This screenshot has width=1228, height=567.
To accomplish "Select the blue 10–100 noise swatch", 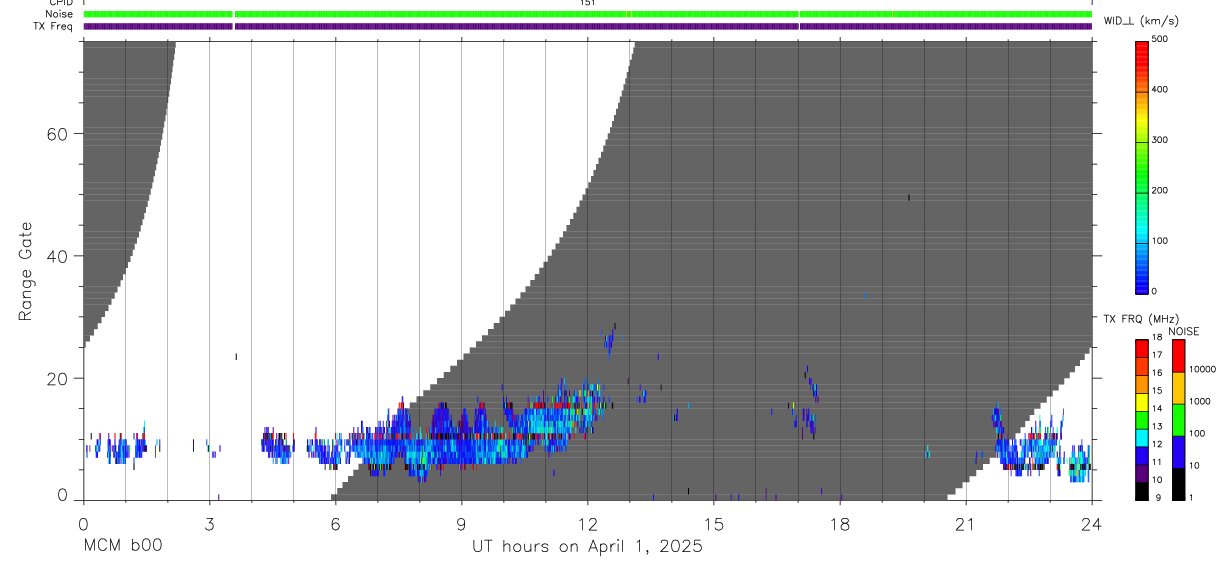I will [x=1178, y=452].
